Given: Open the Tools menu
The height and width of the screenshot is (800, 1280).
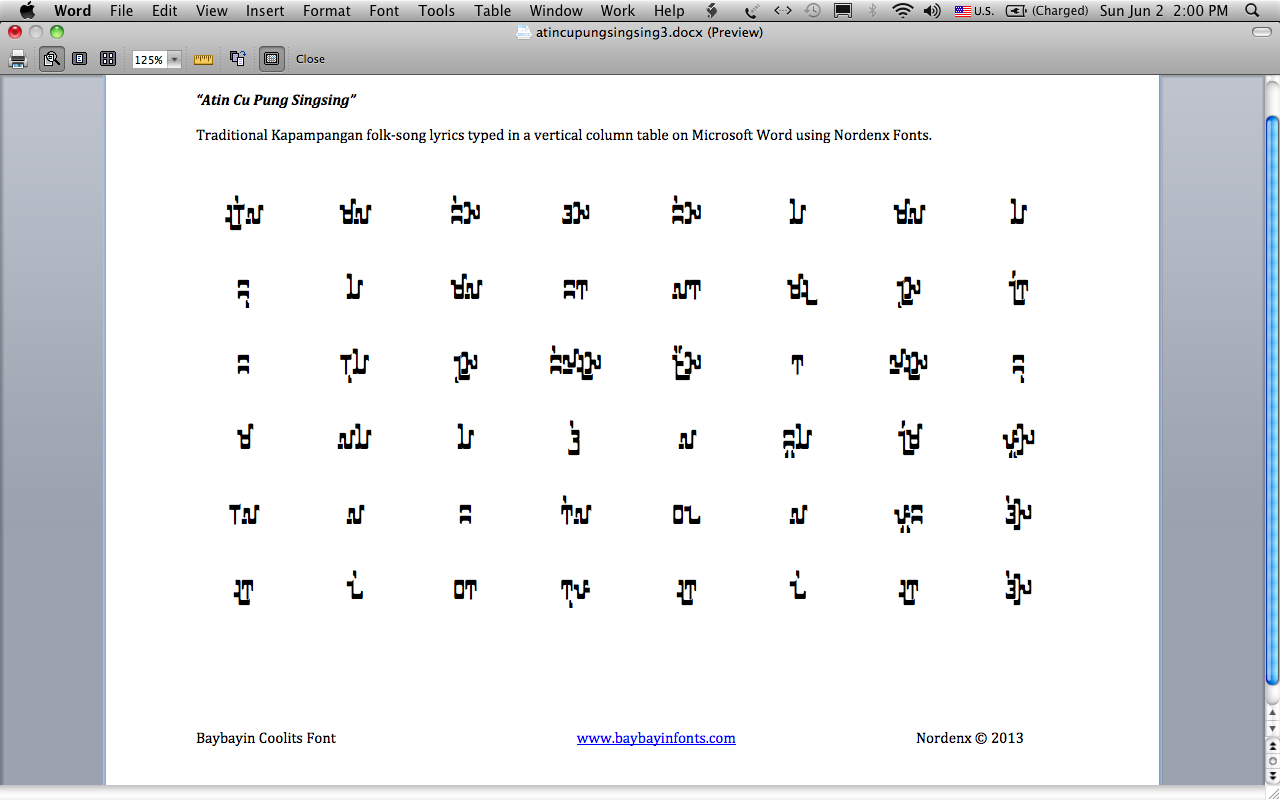Looking at the screenshot, I should (437, 11).
